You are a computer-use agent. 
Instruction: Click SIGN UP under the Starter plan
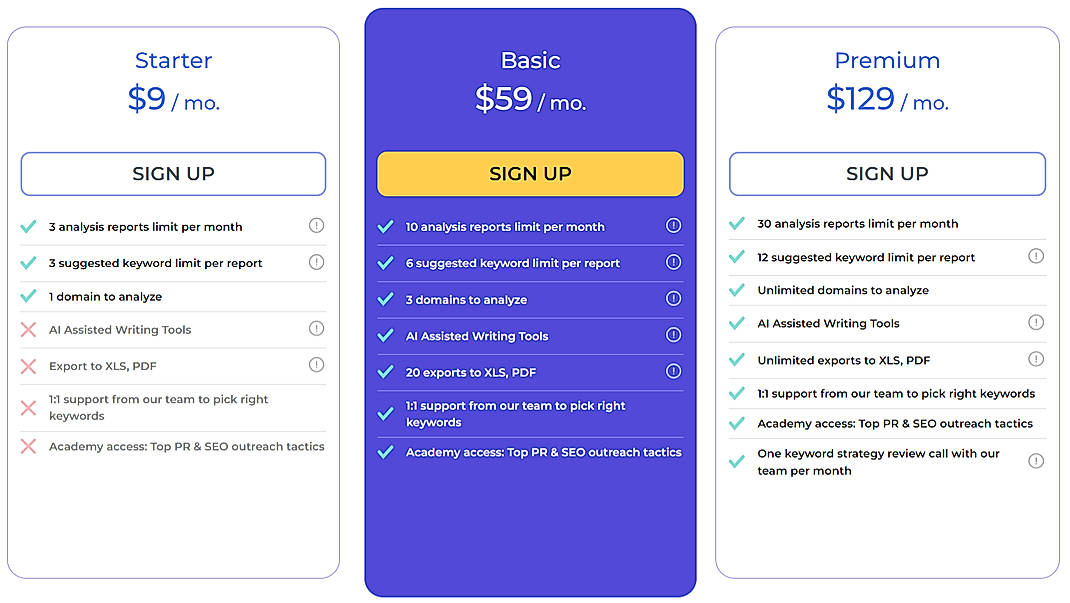coord(172,173)
